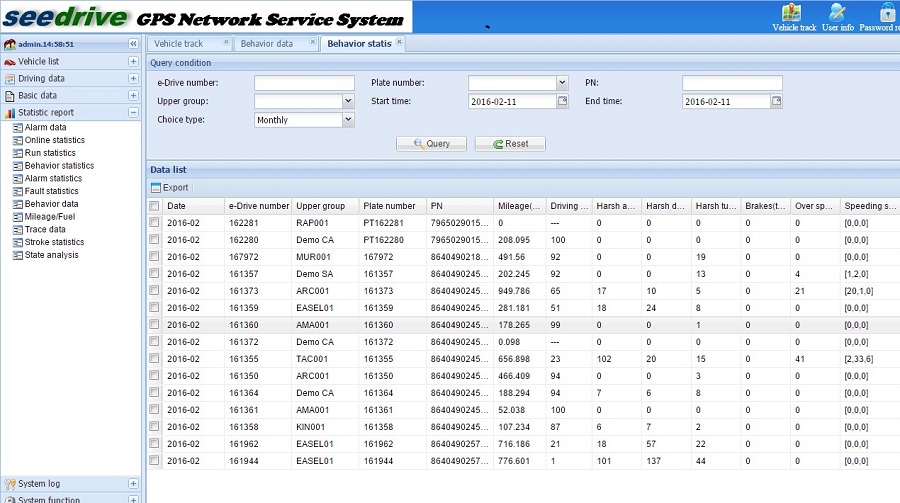Click the Mileage/Fuel report icon
Viewport: 900px width, 503px height.
point(17,217)
